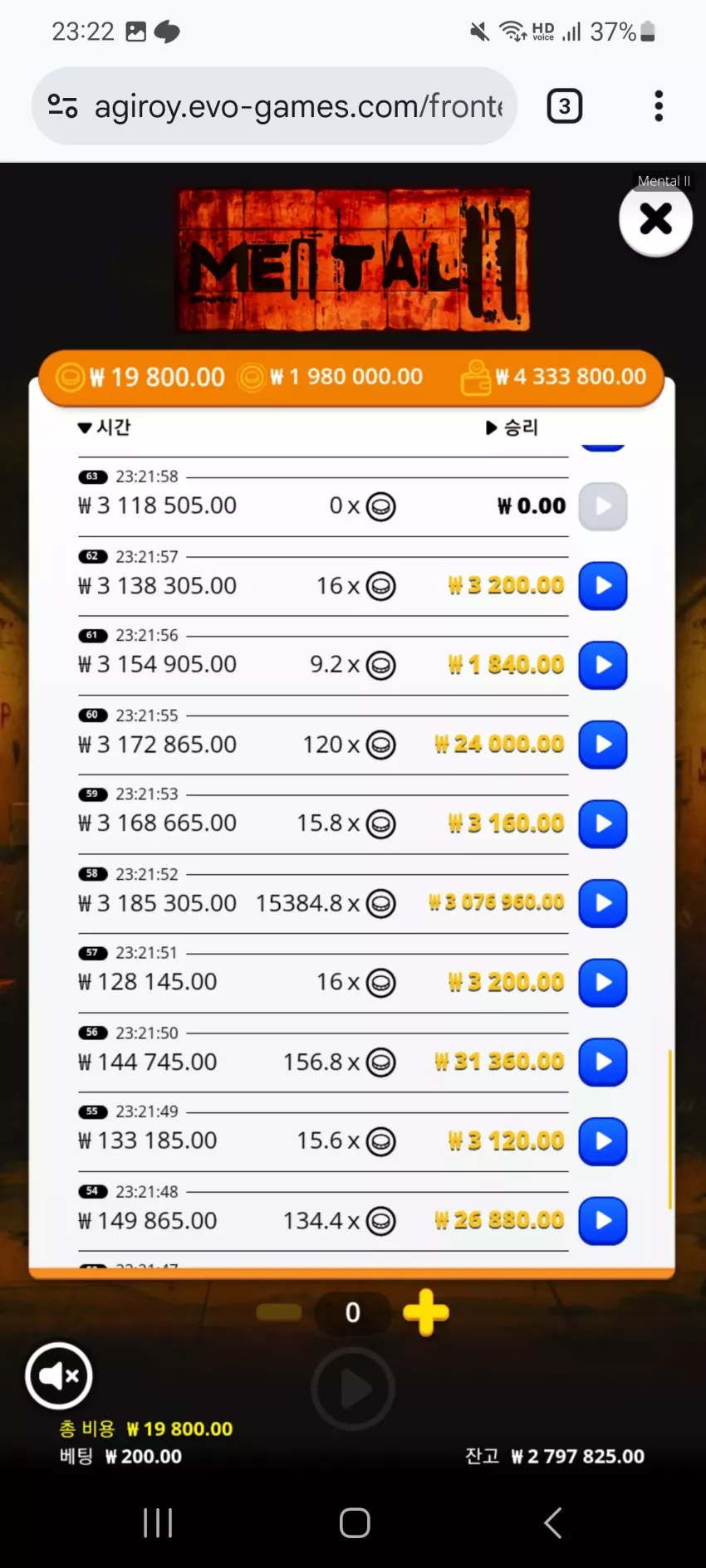The width and height of the screenshot is (706, 1568).
Task: Sort history by 시간 column
Action: 104,427
